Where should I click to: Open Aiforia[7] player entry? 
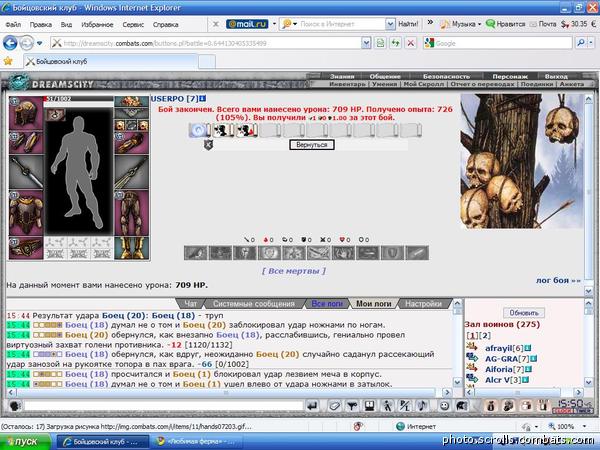point(504,369)
